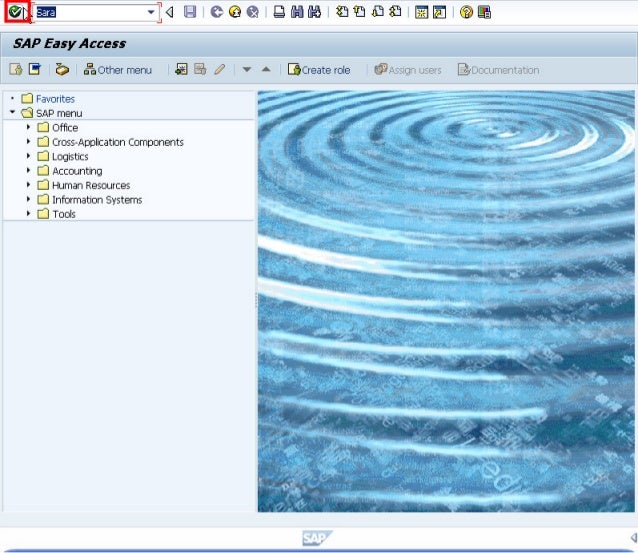Expand the Human Resources folder arrow

(28, 185)
